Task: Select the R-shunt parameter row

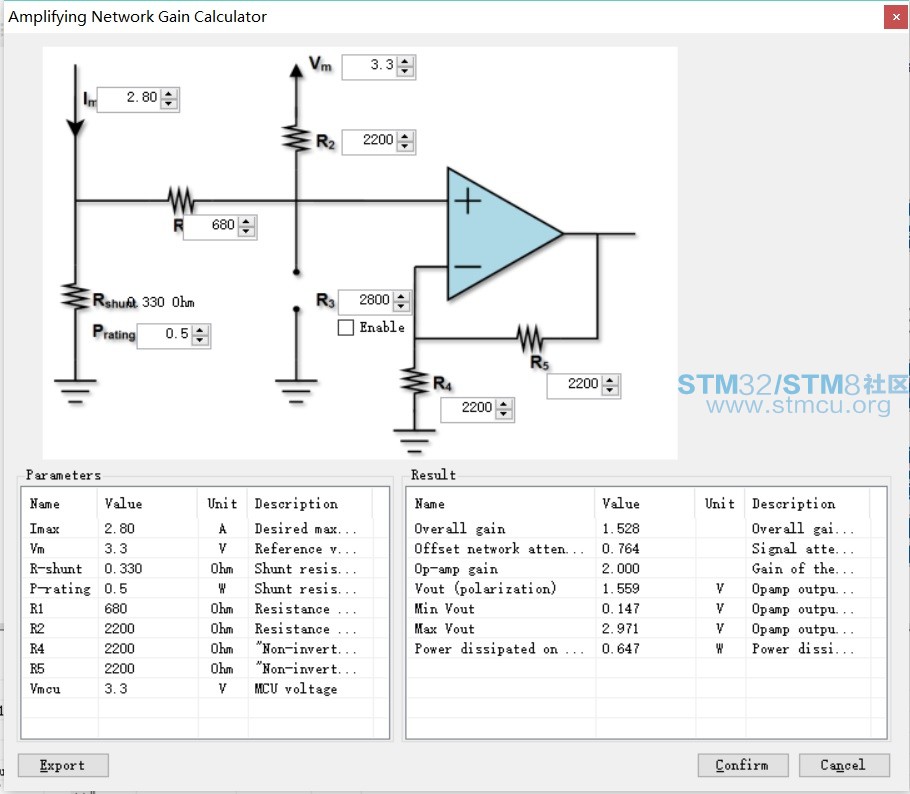Action: pos(205,568)
